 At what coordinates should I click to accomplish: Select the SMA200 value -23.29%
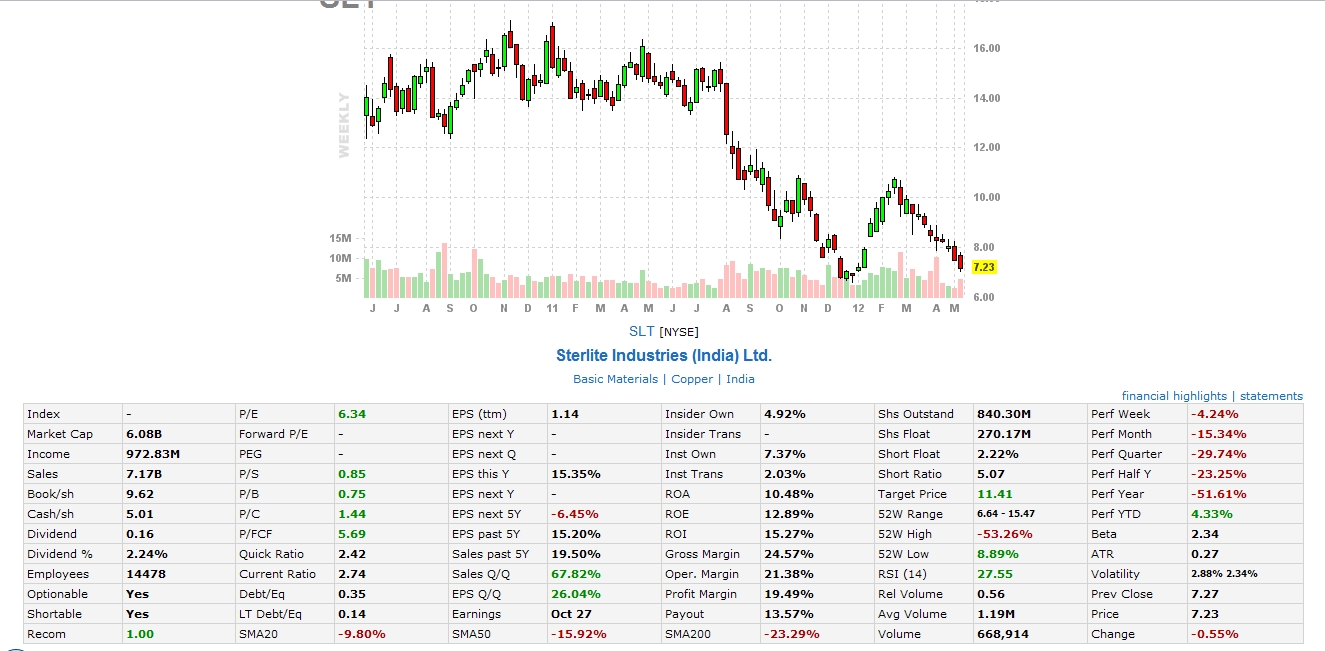pyautogui.click(x=792, y=634)
